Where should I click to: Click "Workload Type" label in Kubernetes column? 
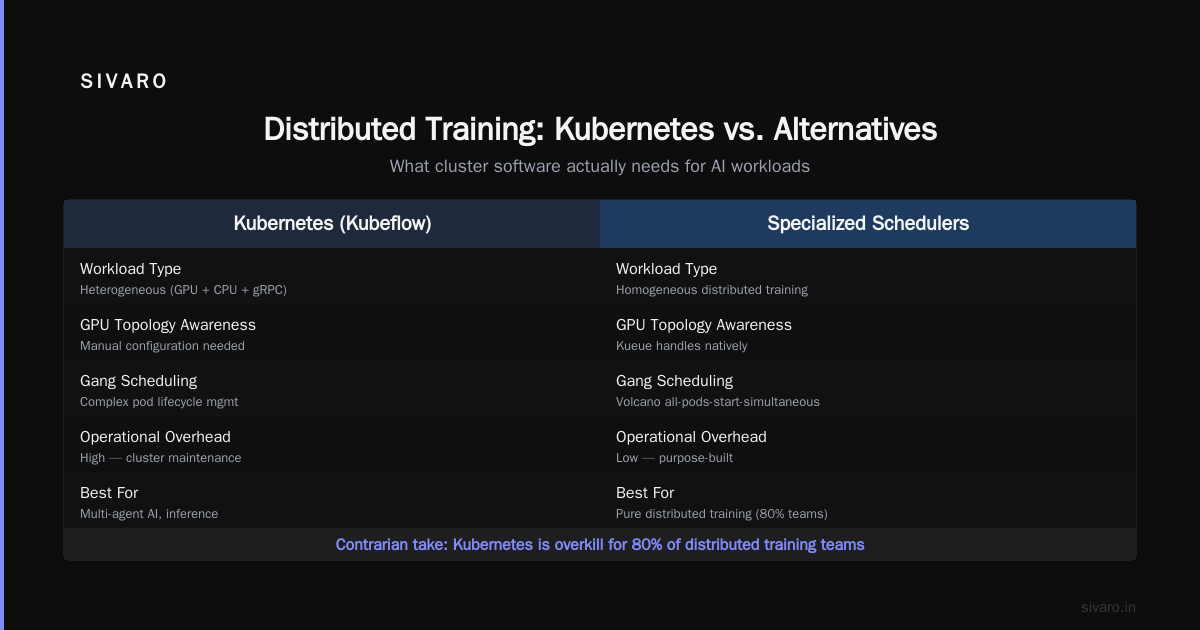pos(130,269)
